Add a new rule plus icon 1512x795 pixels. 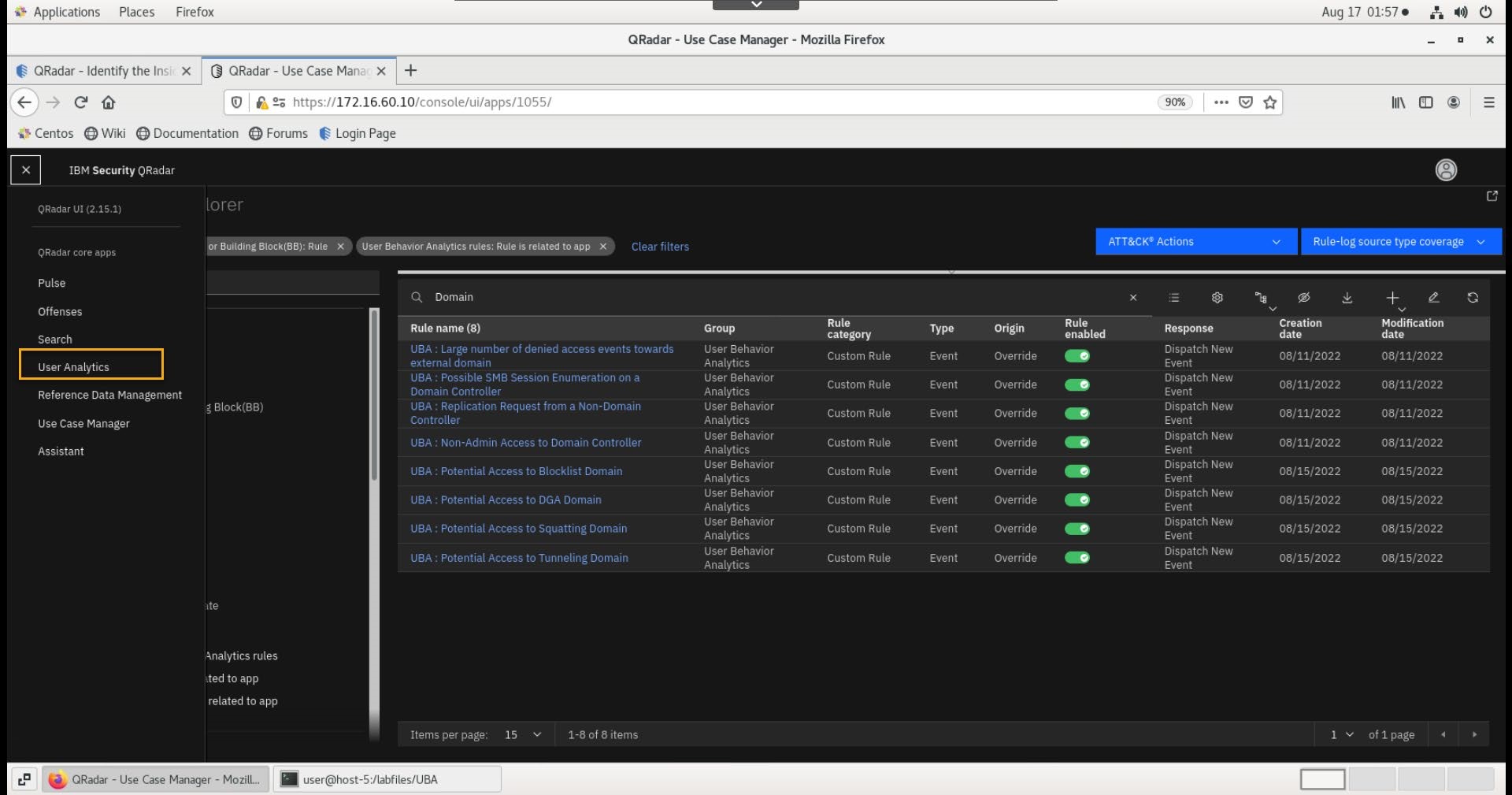point(1392,298)
